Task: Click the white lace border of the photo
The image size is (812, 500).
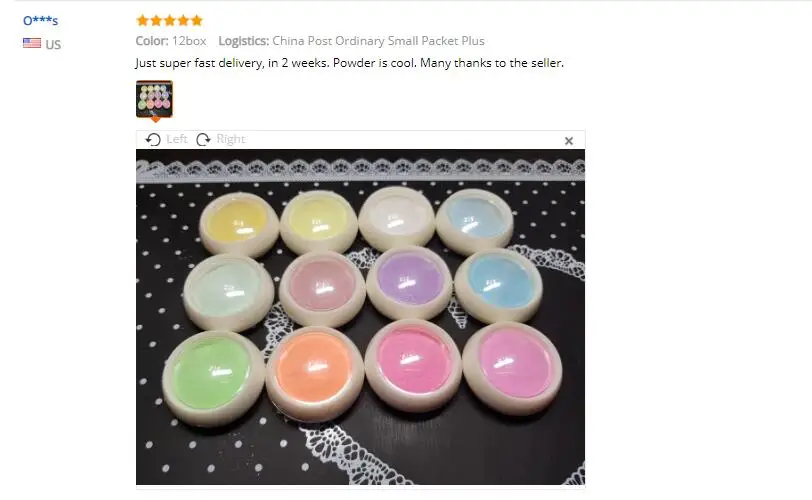Action: [x=360, y=167]
